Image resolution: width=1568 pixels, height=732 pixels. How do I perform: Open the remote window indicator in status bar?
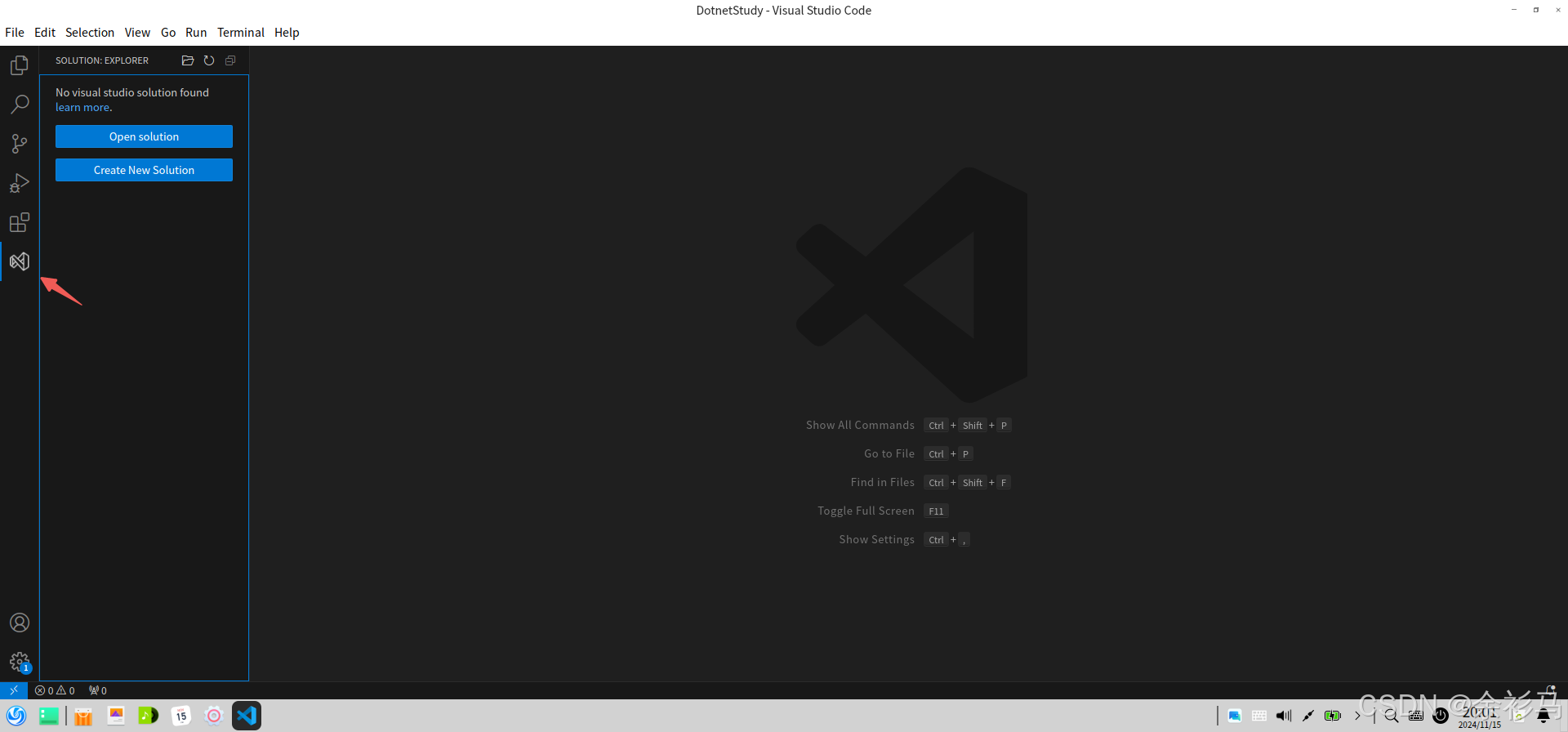[14, 690]
